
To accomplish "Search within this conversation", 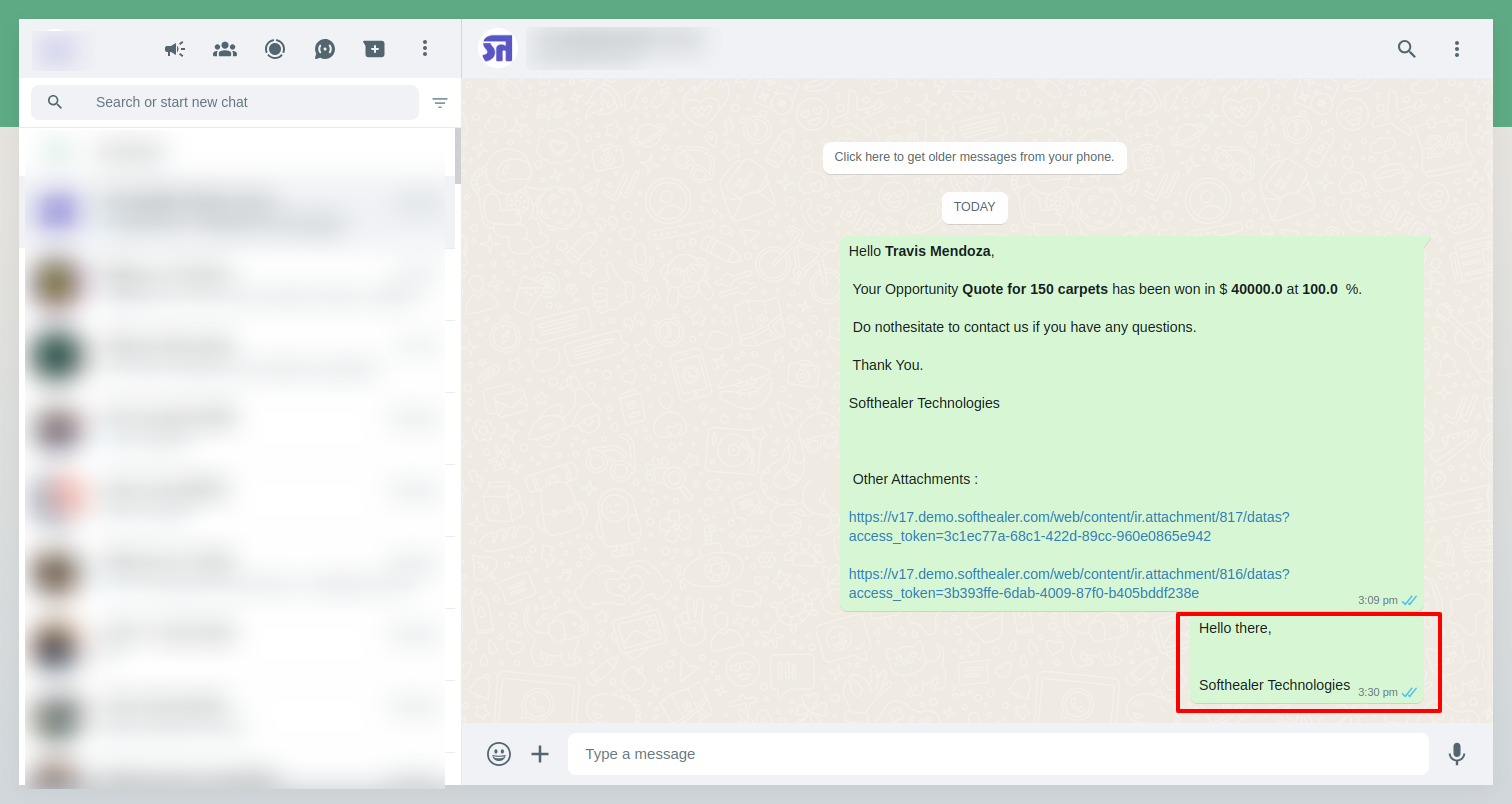I will point(1407,48).
